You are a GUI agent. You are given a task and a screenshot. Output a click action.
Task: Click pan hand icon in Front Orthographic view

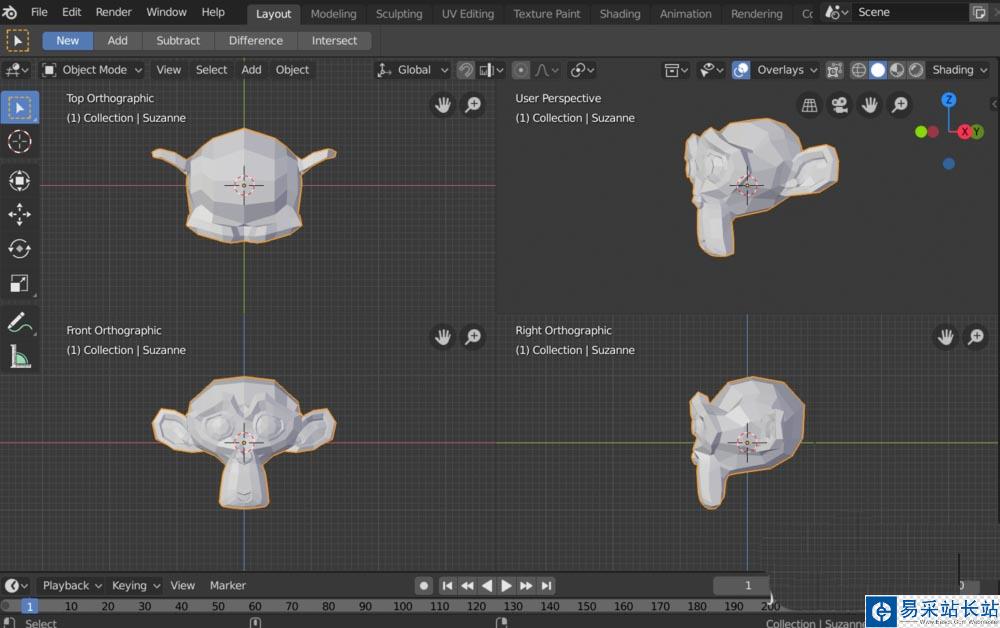(443, 337)
